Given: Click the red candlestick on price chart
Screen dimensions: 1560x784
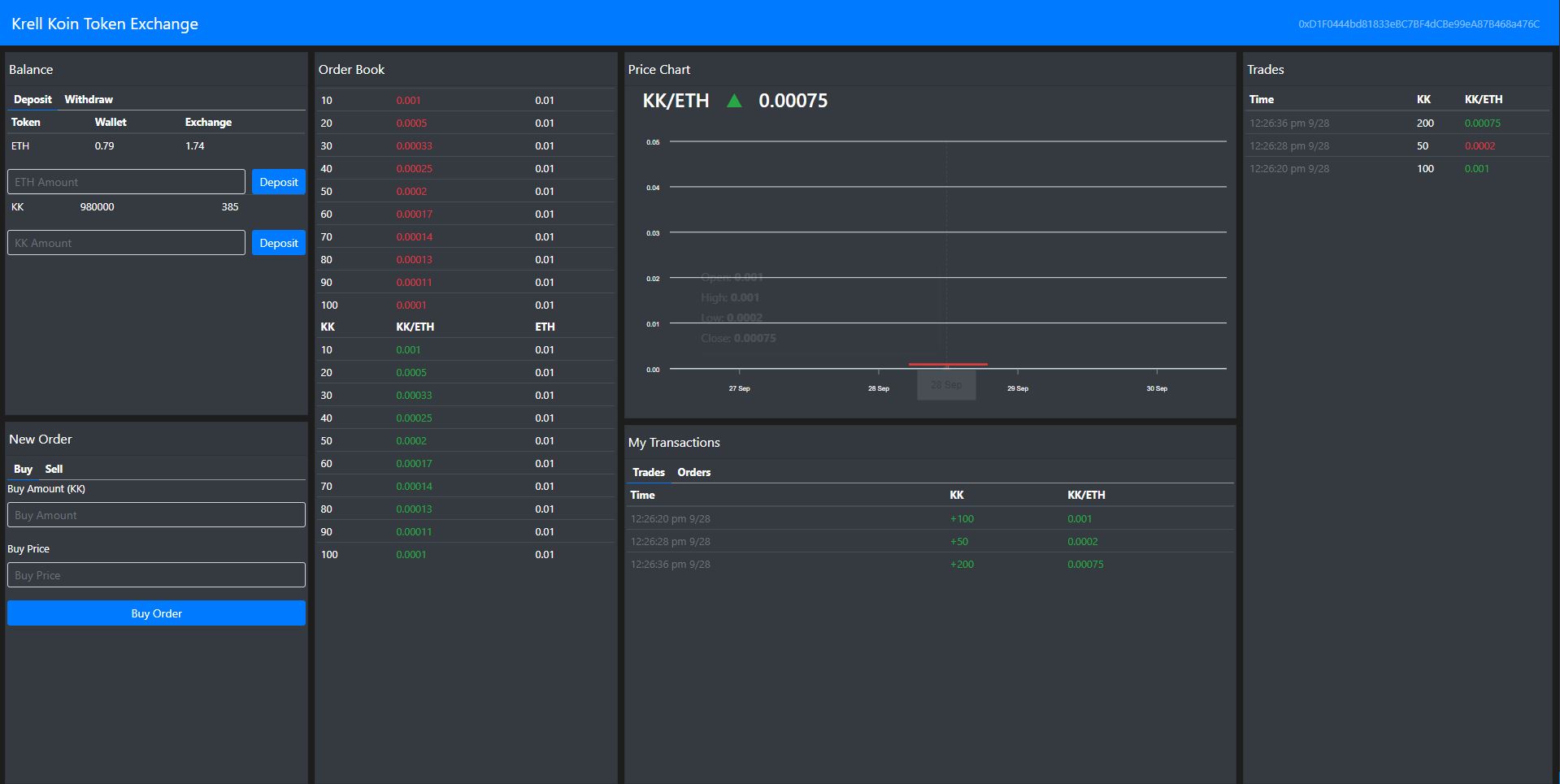Looking at the screenshot, I should (948, 364).
